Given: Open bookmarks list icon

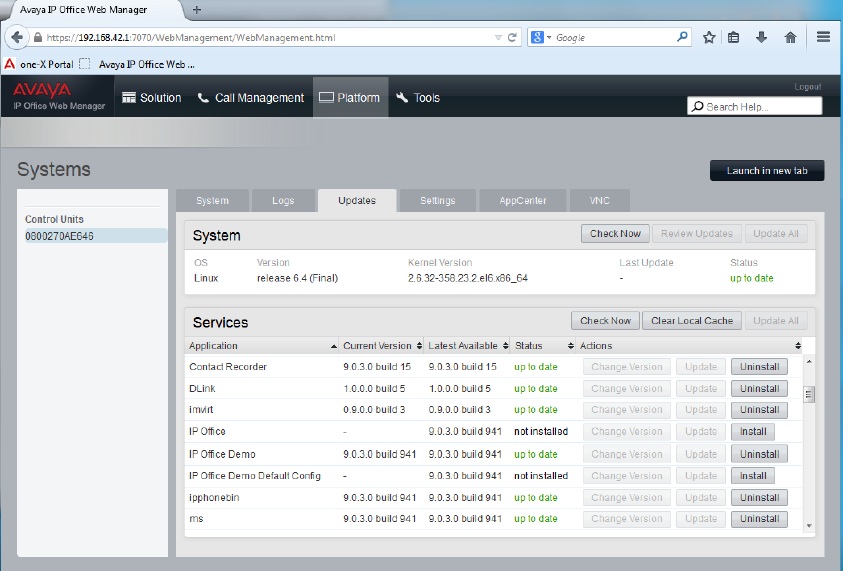Looking at the screenshot, I should tap(733, 37).
